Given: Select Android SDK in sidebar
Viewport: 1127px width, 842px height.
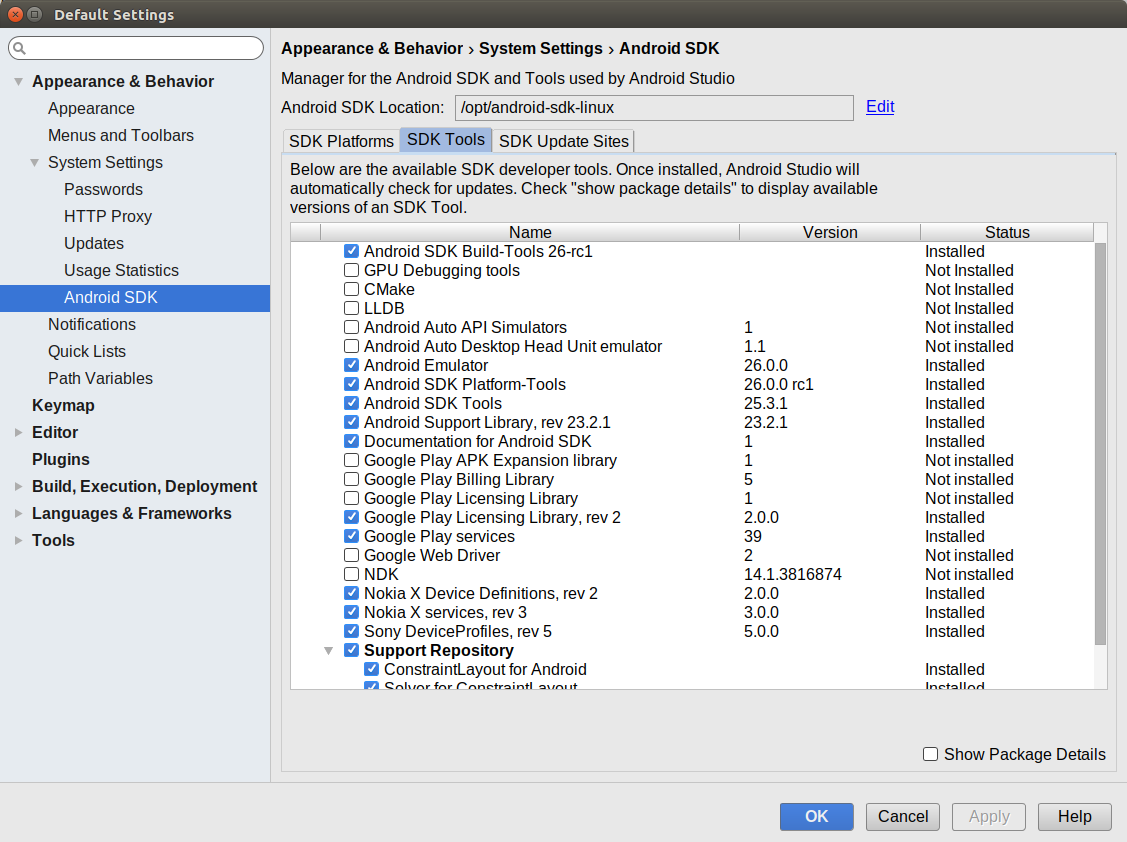Looking at the screenshot, I should point(135,298).
